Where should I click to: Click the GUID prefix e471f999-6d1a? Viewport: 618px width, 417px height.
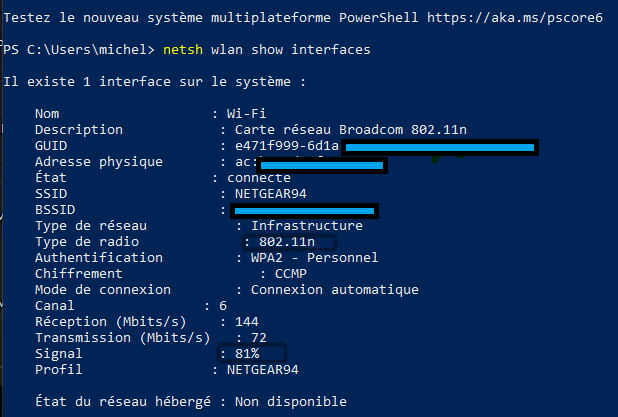pos(287,146)
